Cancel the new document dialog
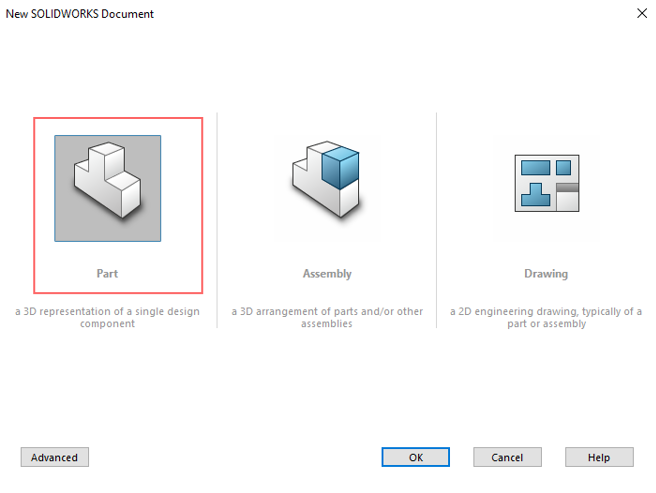This screenshot has width=656, height=493. click(x=507, y=457)
